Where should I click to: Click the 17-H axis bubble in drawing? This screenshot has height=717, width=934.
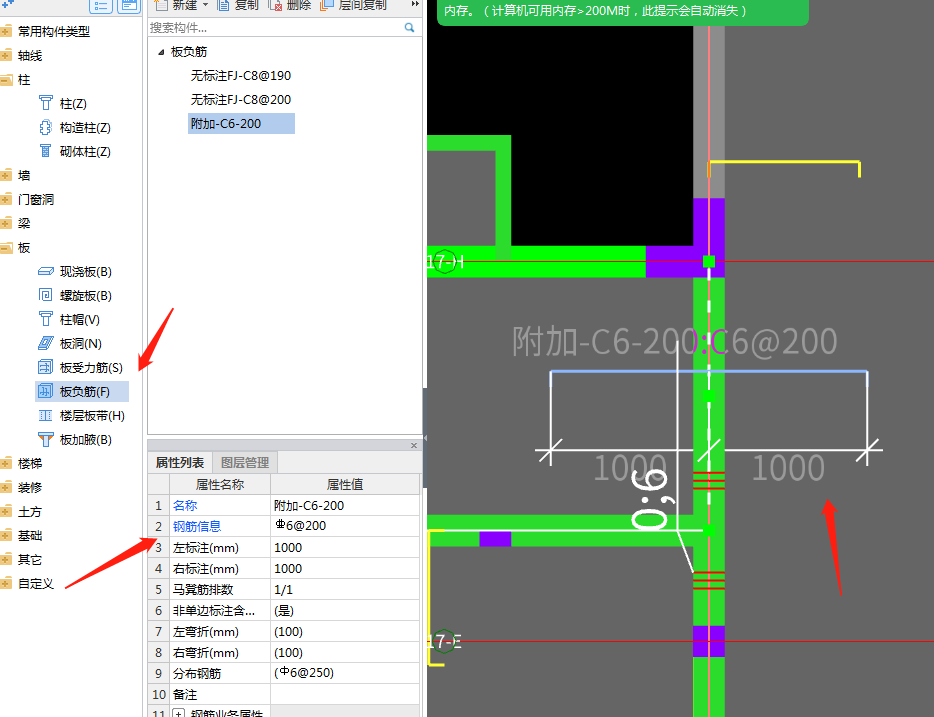(x=444, y=261)
